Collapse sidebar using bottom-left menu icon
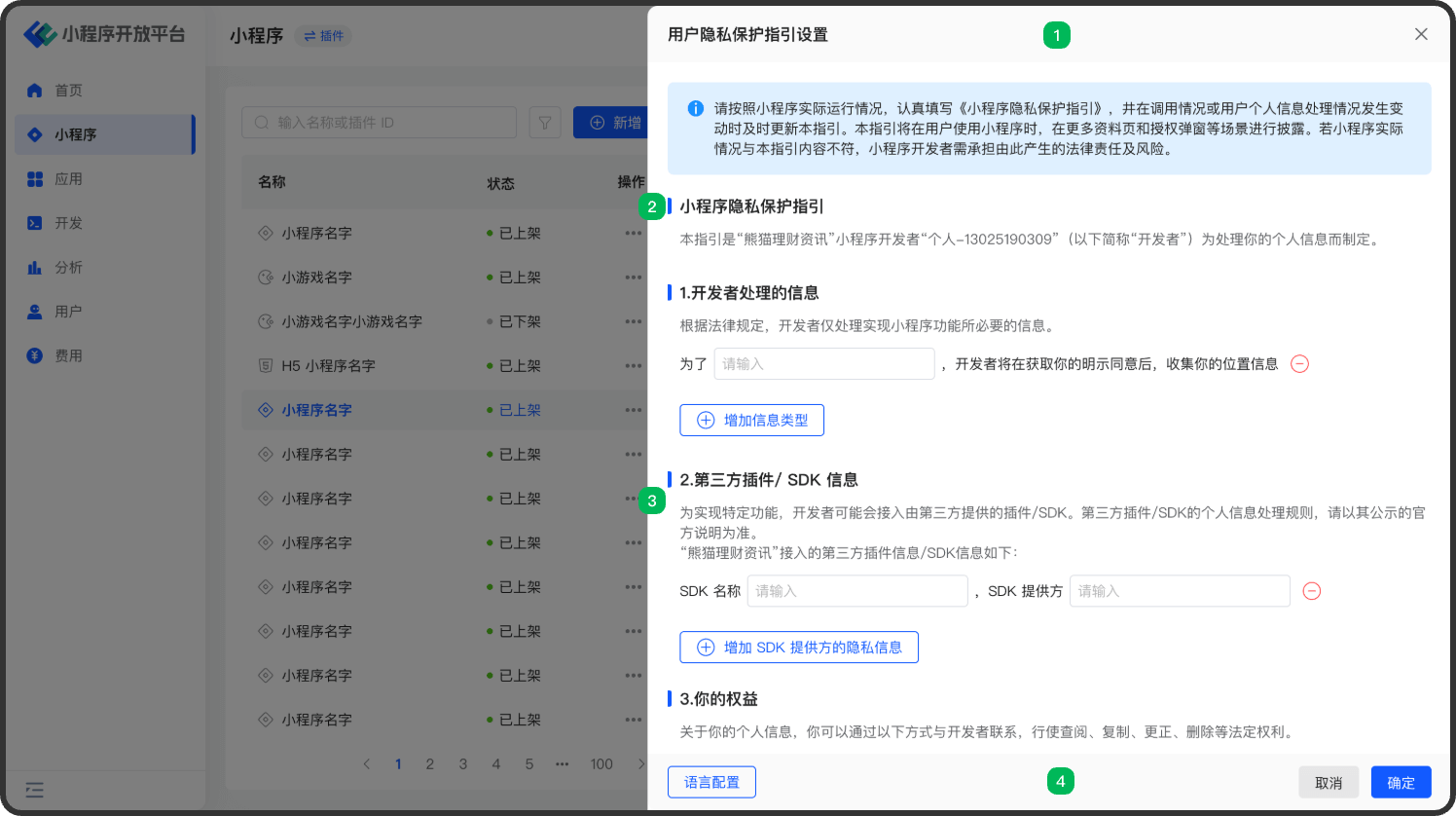 point(35,790)
